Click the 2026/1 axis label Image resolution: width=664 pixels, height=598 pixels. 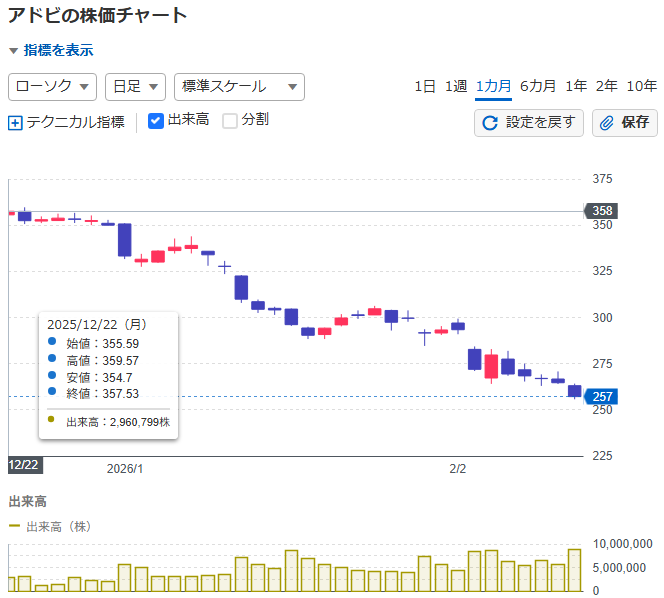pyautogui.click(x=125, y=469)
